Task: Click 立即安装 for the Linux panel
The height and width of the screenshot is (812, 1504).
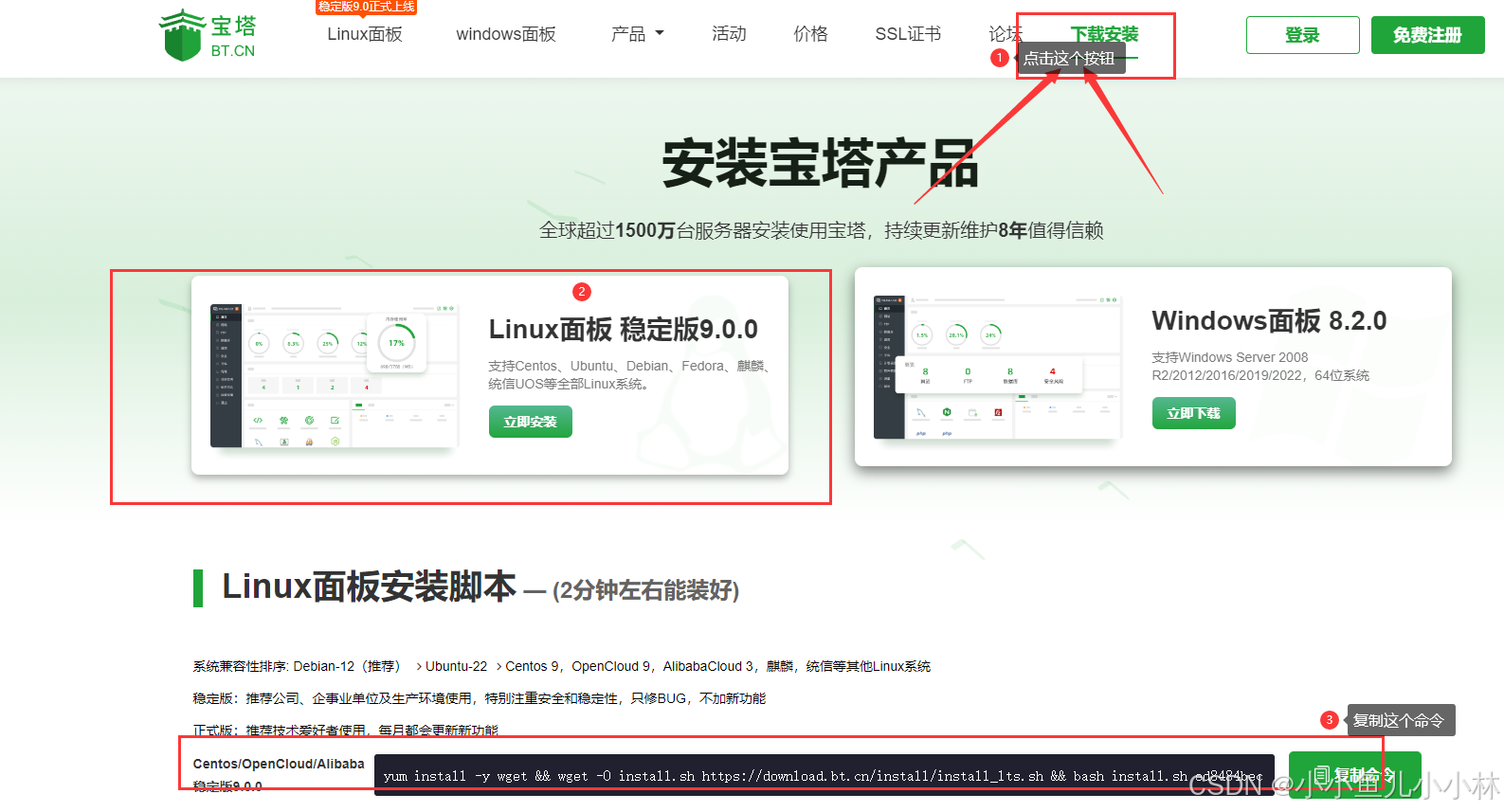Action: tap(531, 422)
